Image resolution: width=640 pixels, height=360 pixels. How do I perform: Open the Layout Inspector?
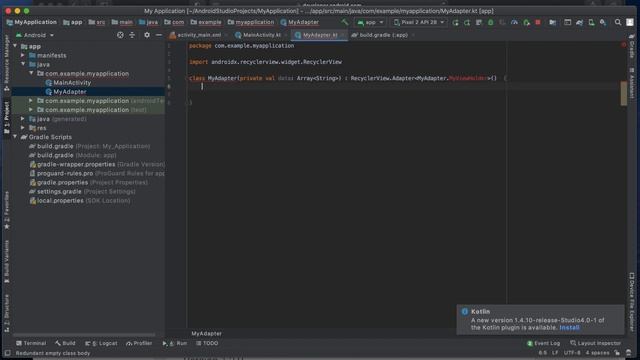596,343
